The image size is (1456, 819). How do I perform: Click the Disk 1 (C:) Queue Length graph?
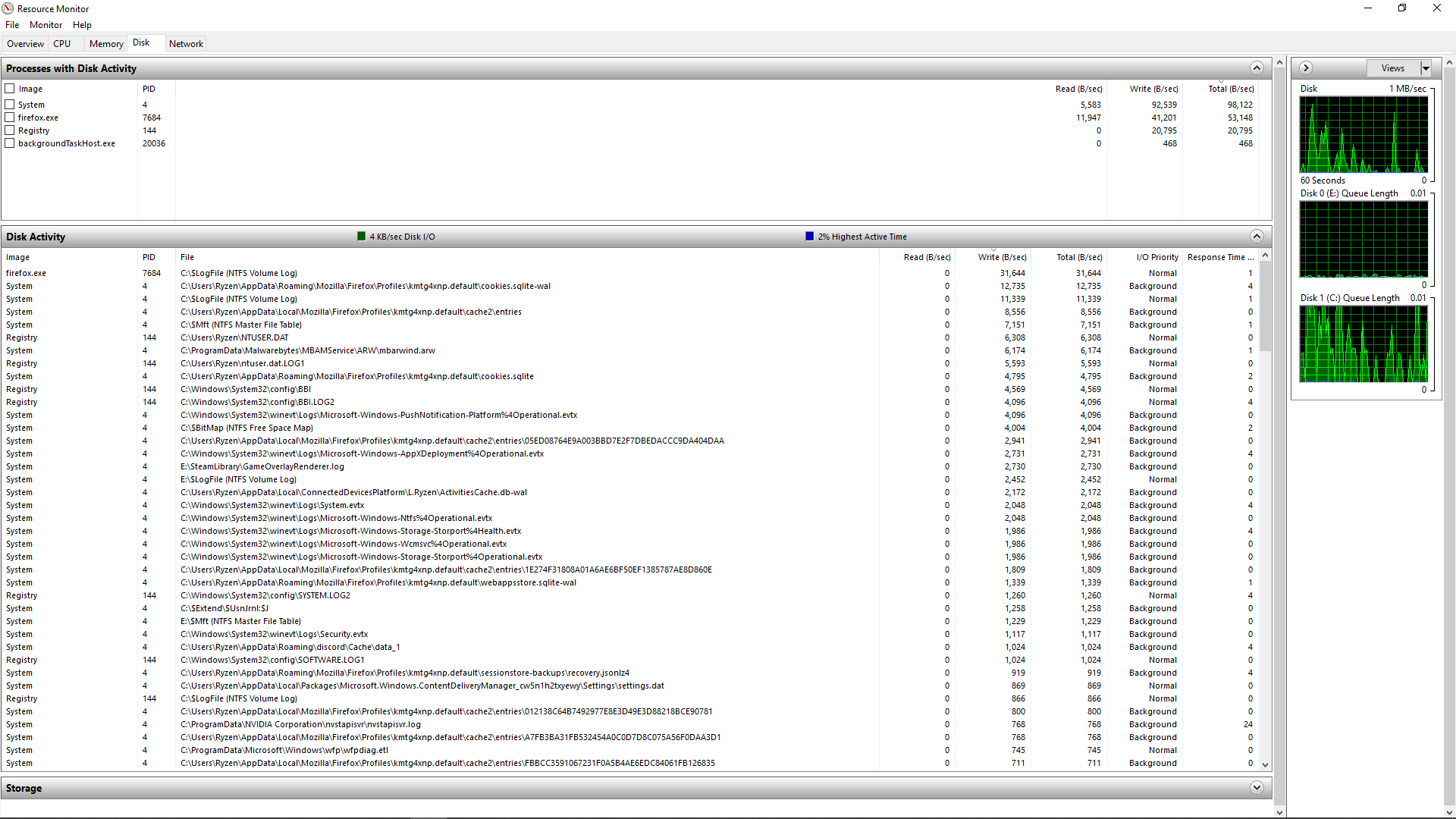1363,344
